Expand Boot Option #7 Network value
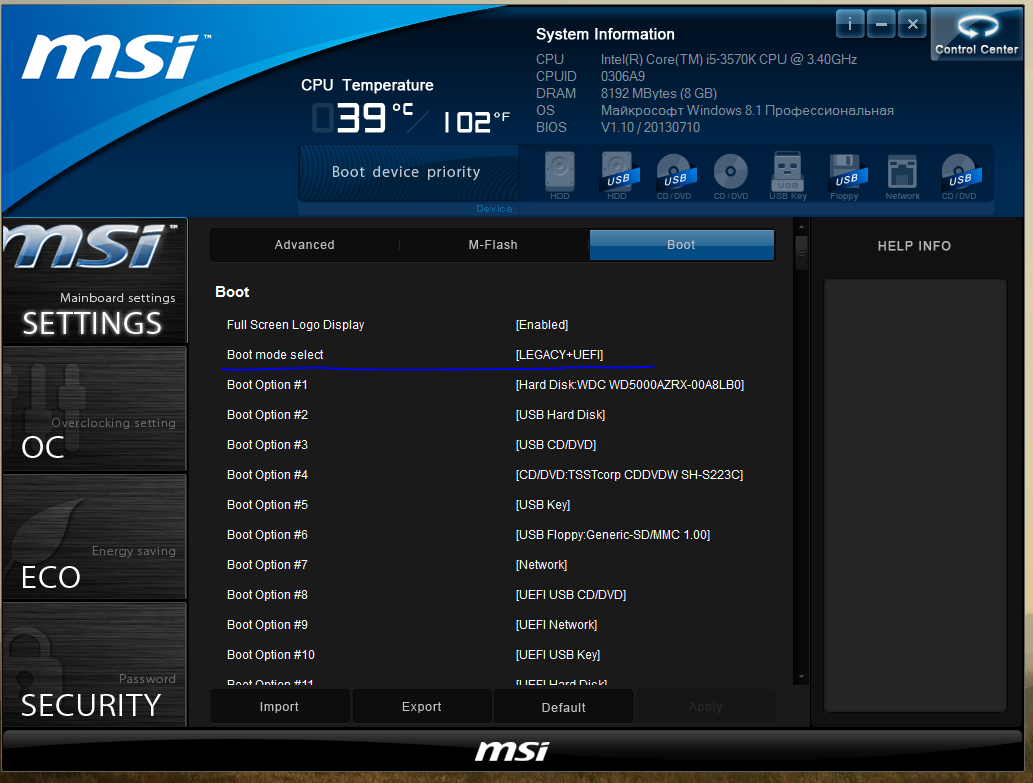 541,565
